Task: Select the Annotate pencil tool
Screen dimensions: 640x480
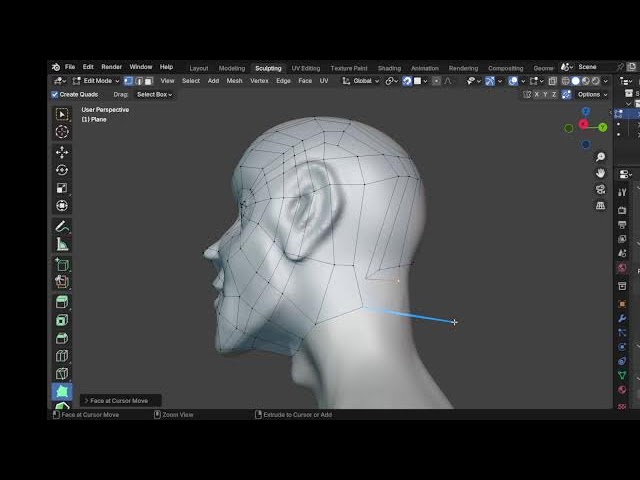Action: point(62,226)
